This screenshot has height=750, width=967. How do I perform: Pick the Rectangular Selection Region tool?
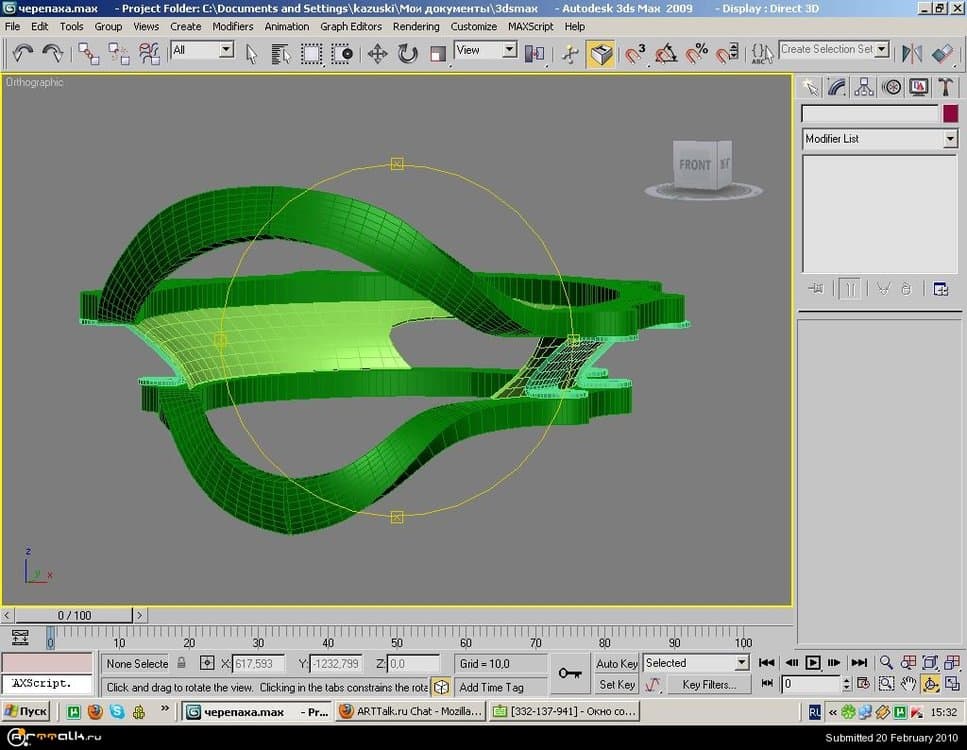click(x=311, y=54)
